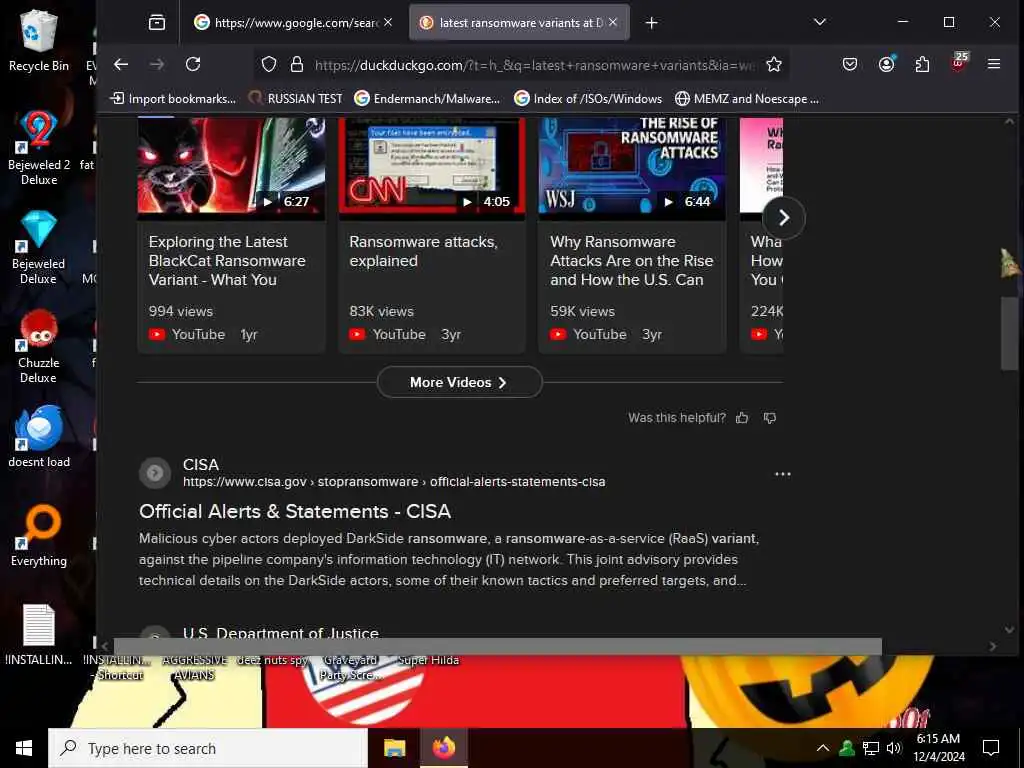Screen dimensions: 1024x768
Task: Open the notification center icon
Action: [991, 748]
